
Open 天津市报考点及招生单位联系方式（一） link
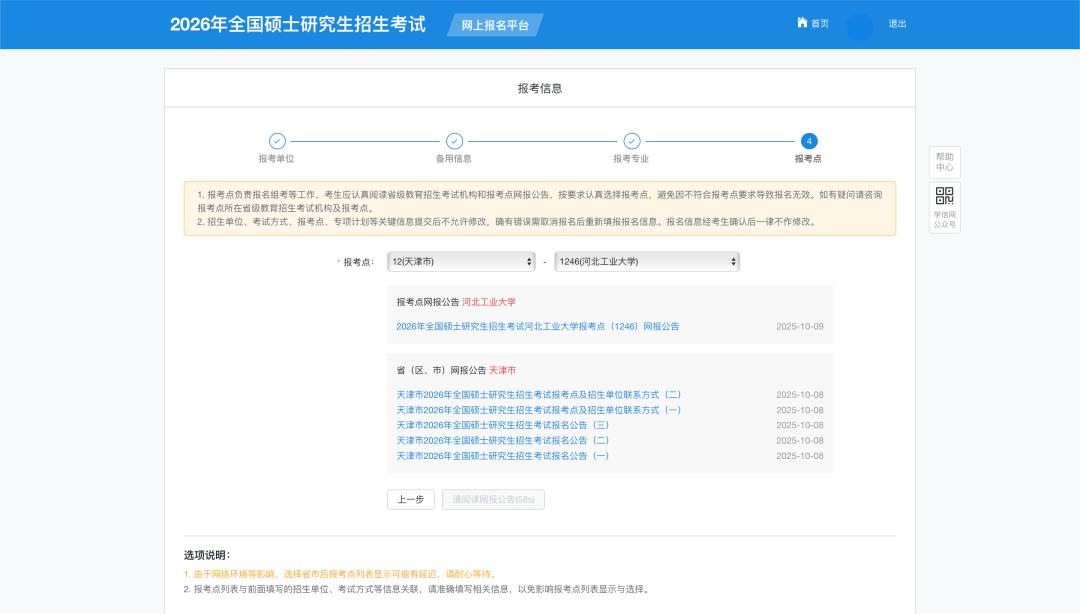pyautogui.click(x=538, y=410)
